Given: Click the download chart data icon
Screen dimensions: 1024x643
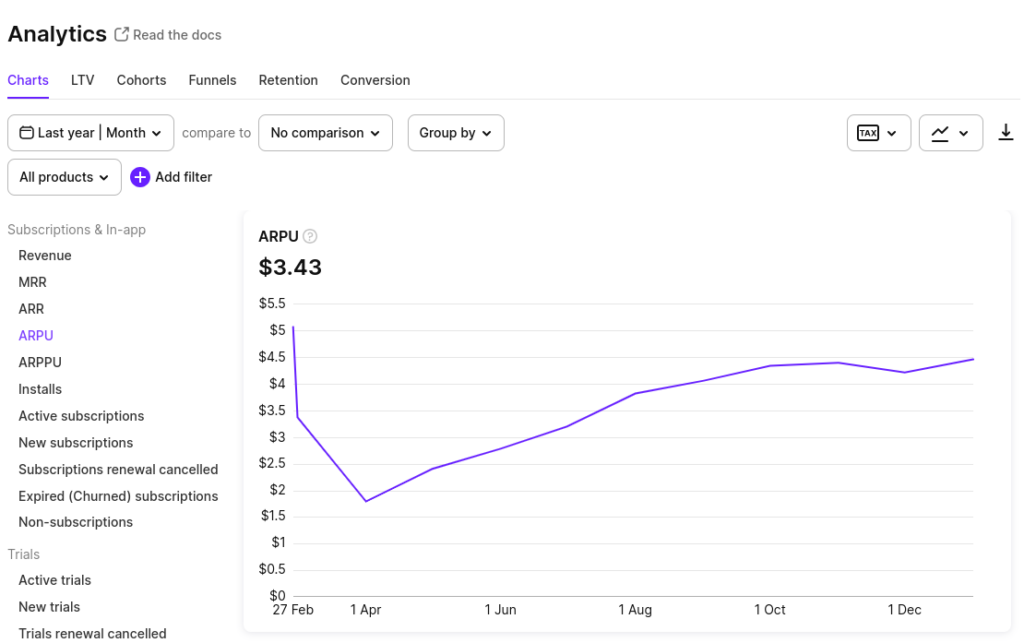Looking at the screenshot, I should click(1006, 133).
